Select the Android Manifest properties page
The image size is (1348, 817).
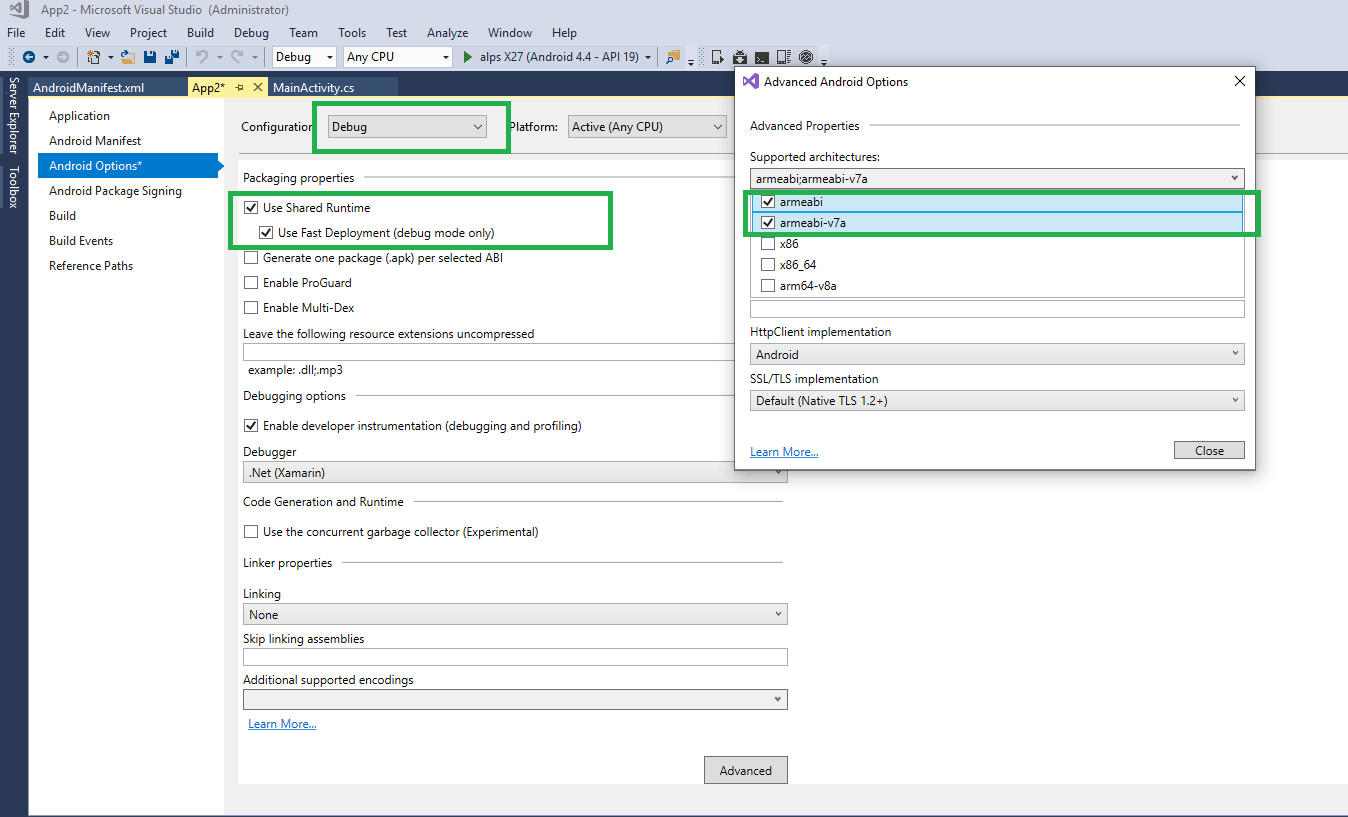pos(95,141)
